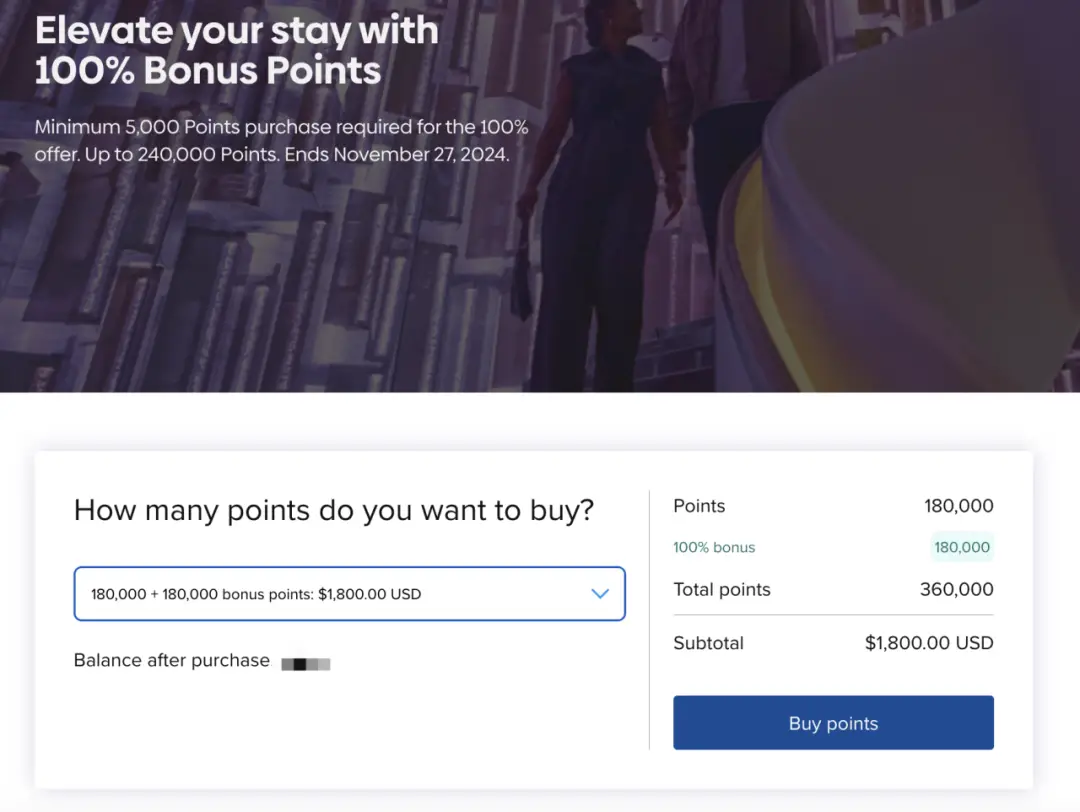Select the "100% bonus" green label

(714, 548)
